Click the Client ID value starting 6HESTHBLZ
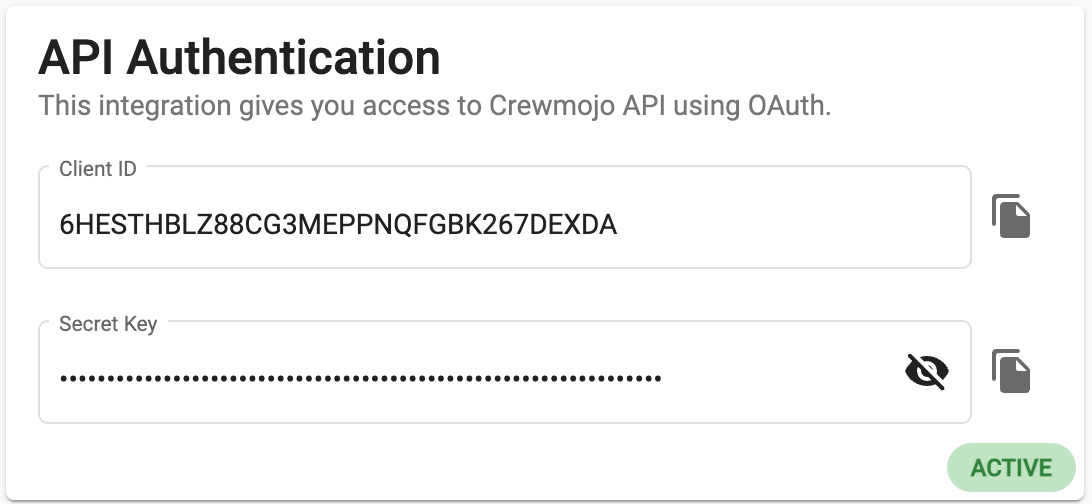Image resolution: width=1092 pixels, height=504 pixels. tap(338, 226)
